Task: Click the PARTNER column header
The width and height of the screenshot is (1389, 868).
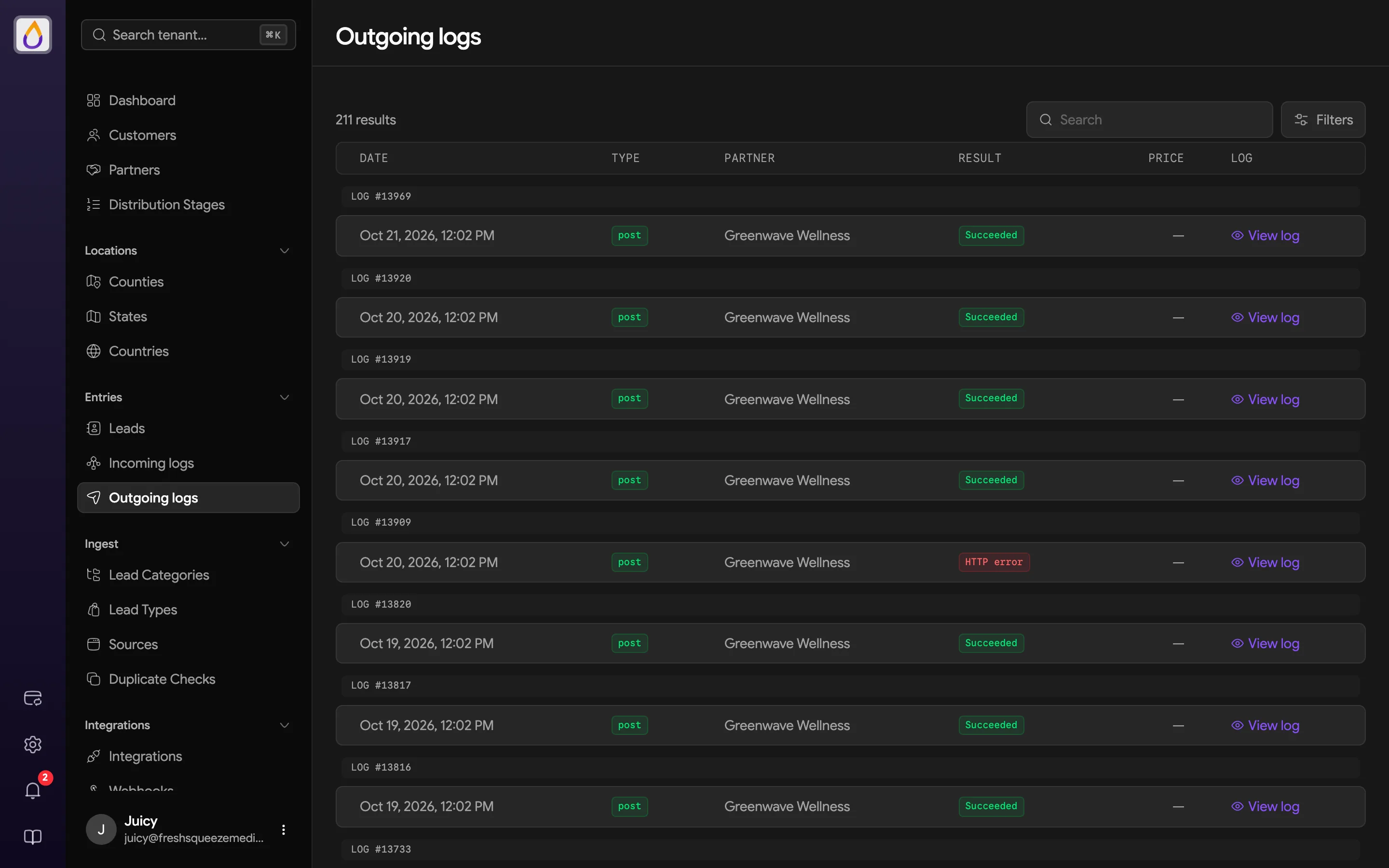Action: click(749, 158)
